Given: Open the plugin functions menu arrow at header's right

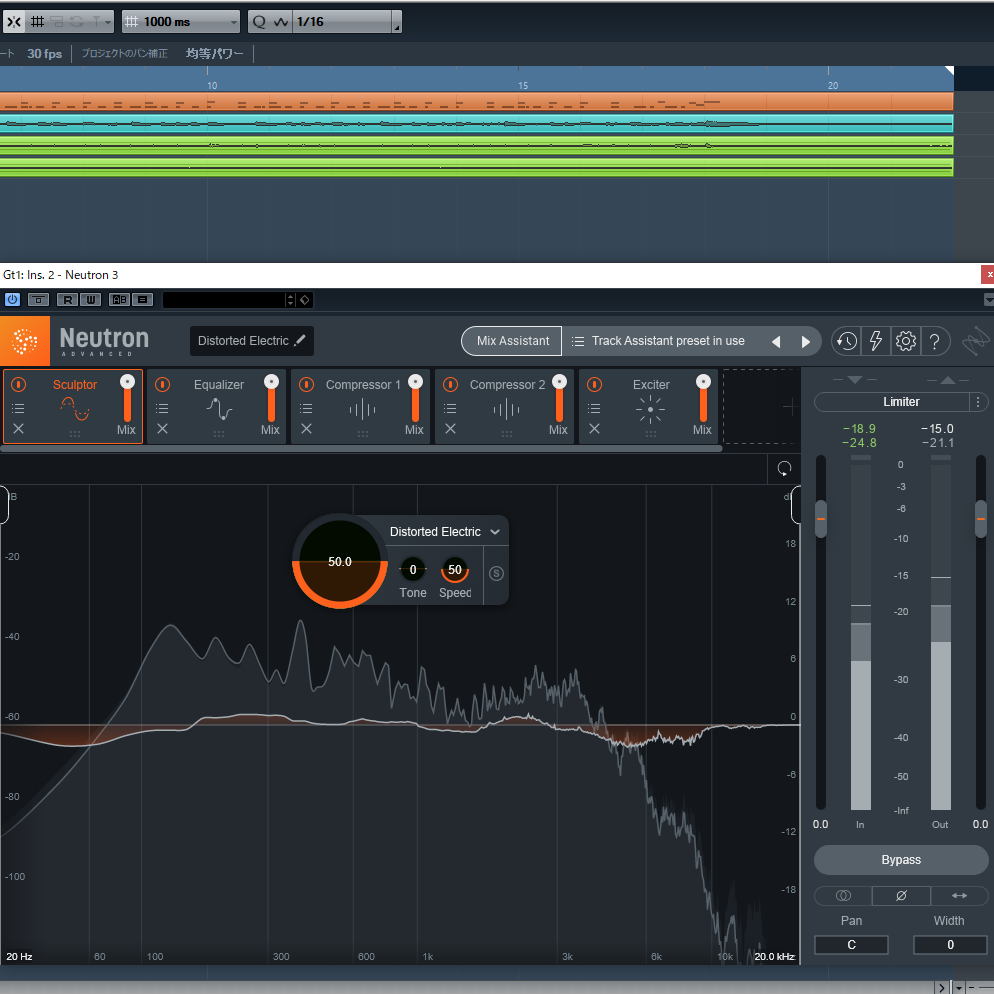Looking at the screenshot, I should tap(988, 299).
